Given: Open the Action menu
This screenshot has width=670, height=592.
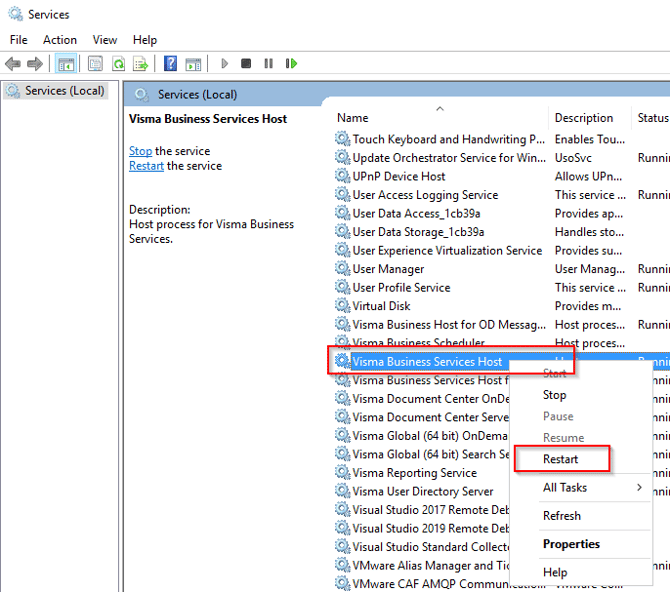Looking at the screenshot, I should coord(60,40).
